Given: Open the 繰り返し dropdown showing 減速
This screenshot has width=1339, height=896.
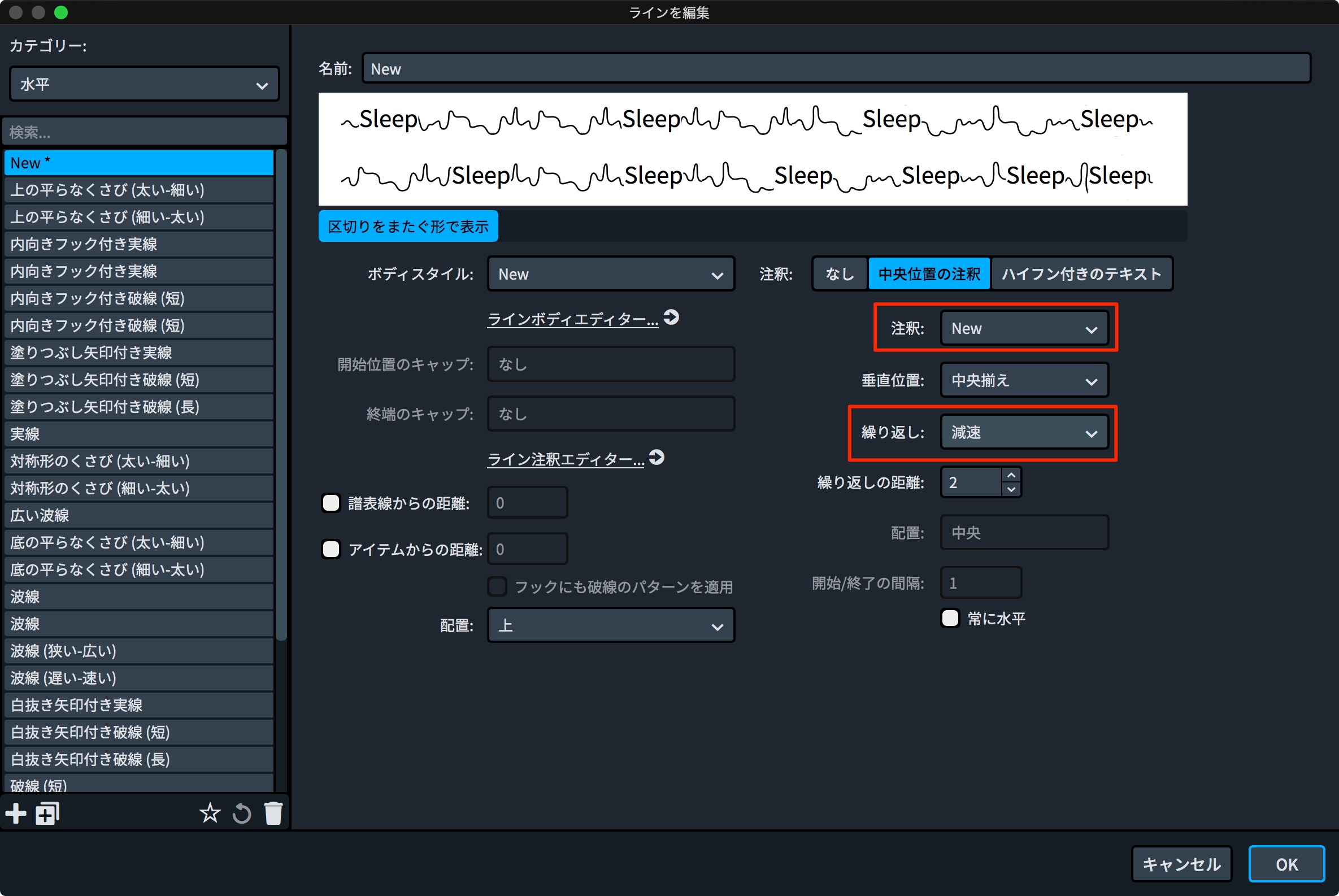Looking at the screenshot, I should click(x=1024, y=433).
